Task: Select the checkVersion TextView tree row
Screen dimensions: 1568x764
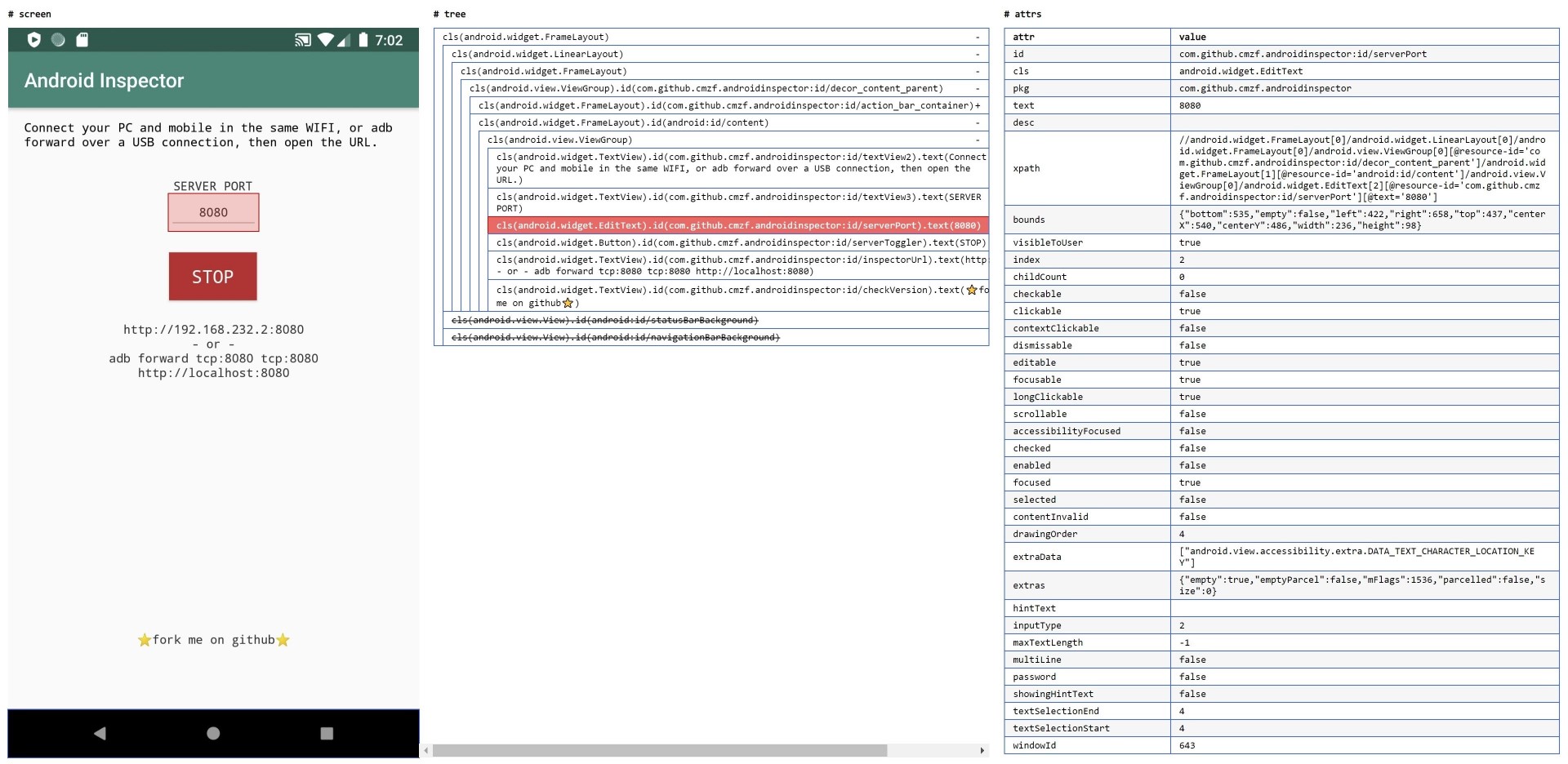Action: click(738, 296)
